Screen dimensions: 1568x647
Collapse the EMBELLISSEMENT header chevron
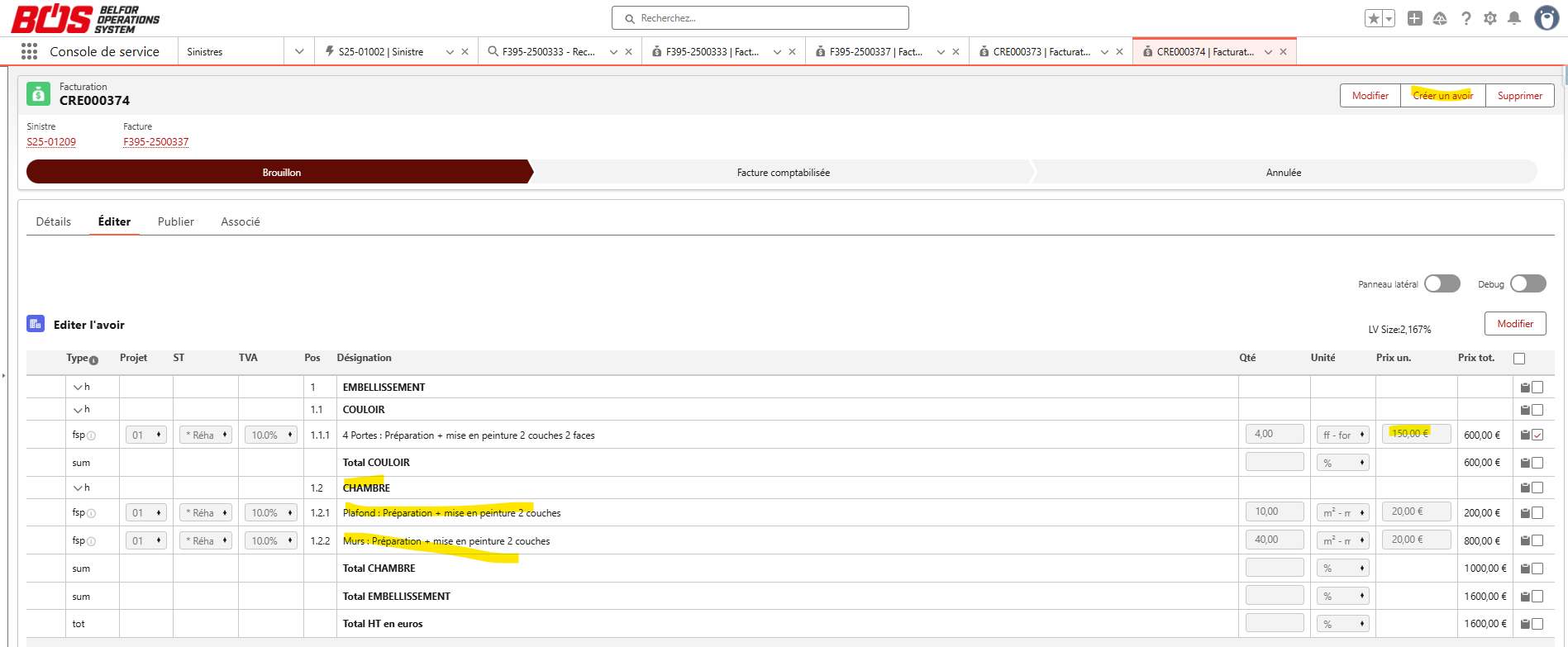coord(78,387)
